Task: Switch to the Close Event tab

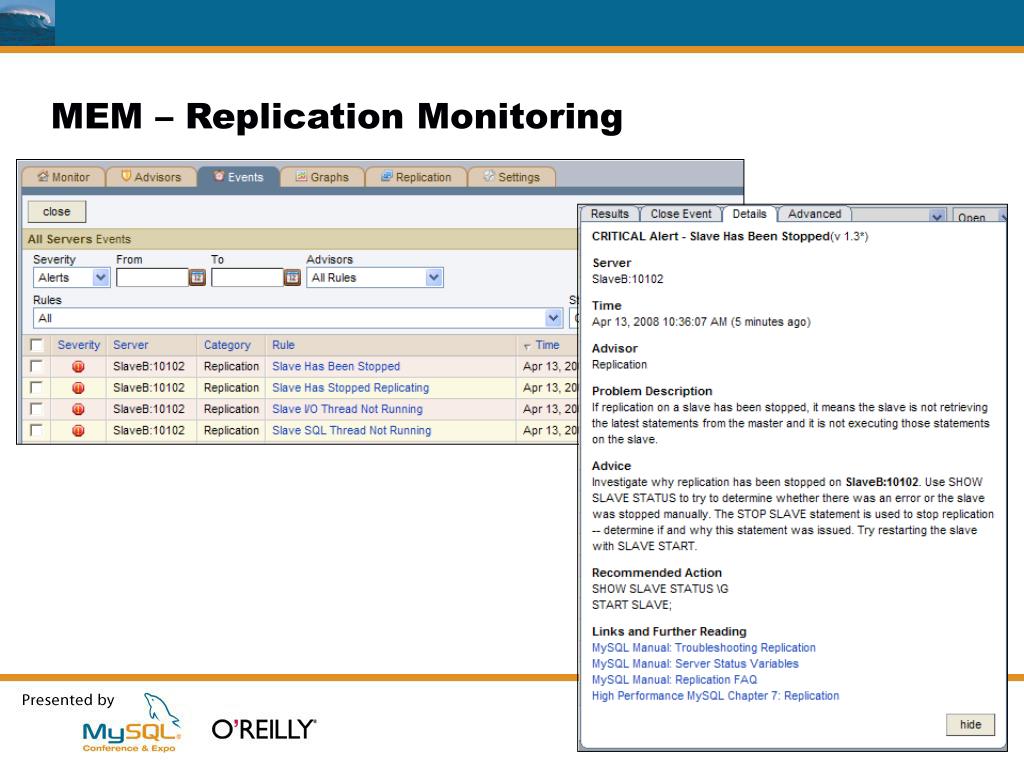Action: (x=680, y=214)
